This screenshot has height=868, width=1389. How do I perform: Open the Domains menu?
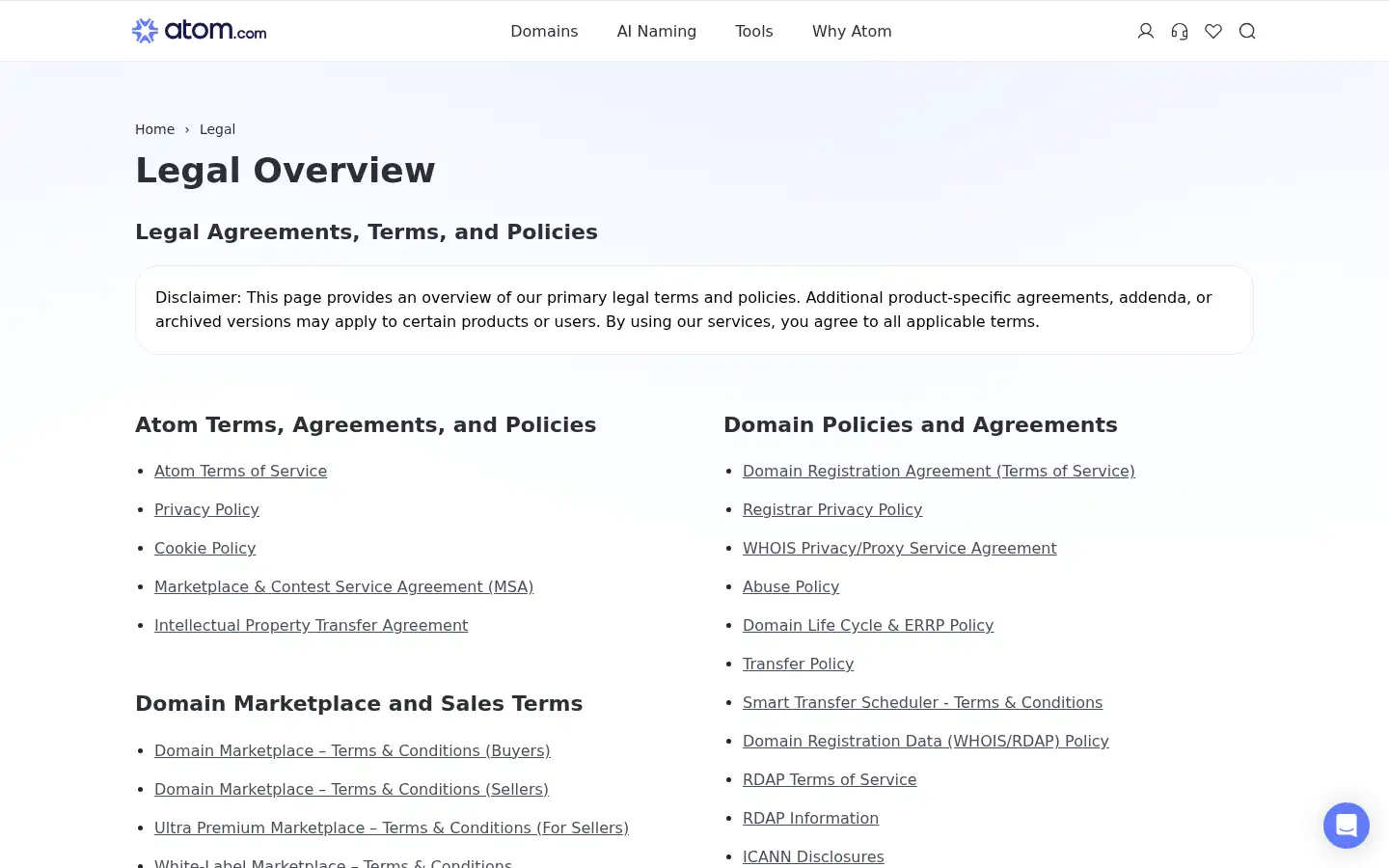544,31
